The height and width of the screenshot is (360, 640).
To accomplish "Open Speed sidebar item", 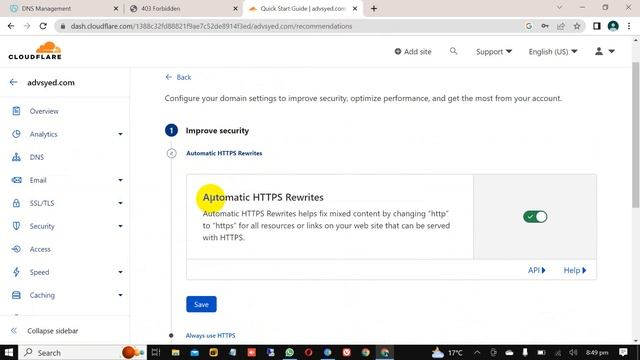I will tap(39, 272).
